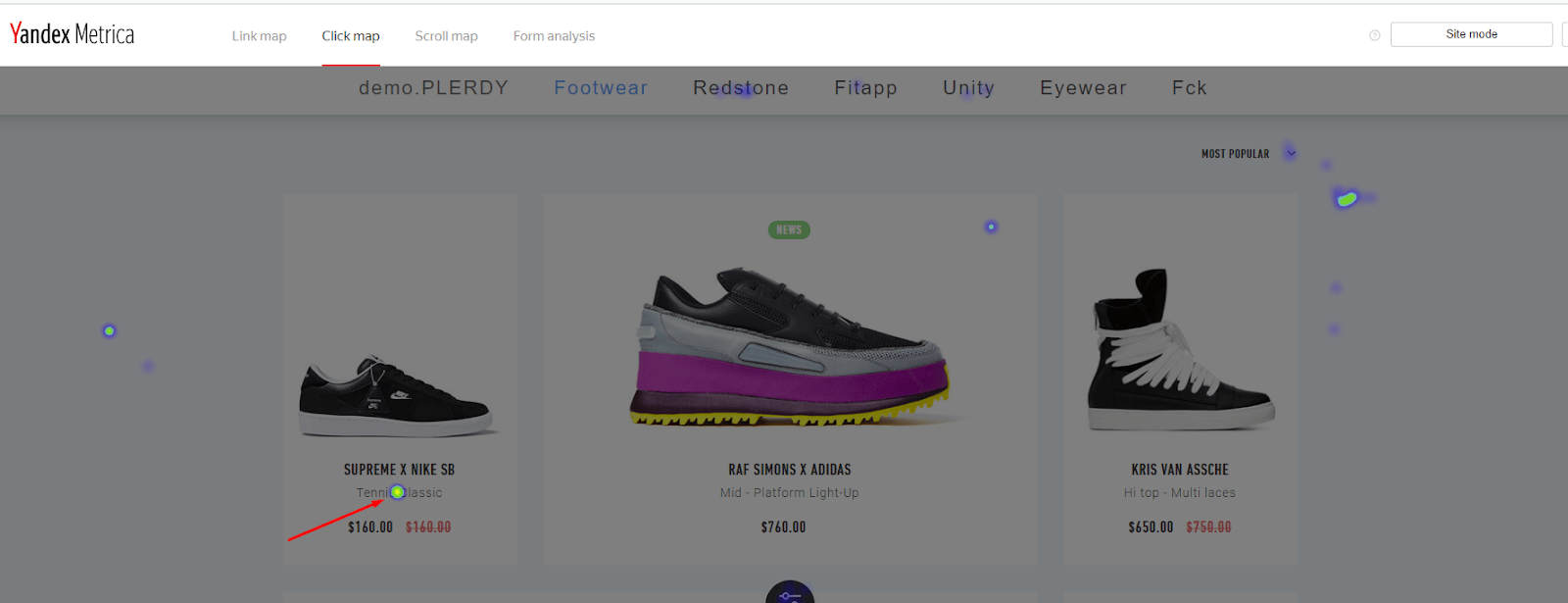Open the Redstone menu item

tap(741, 88)
